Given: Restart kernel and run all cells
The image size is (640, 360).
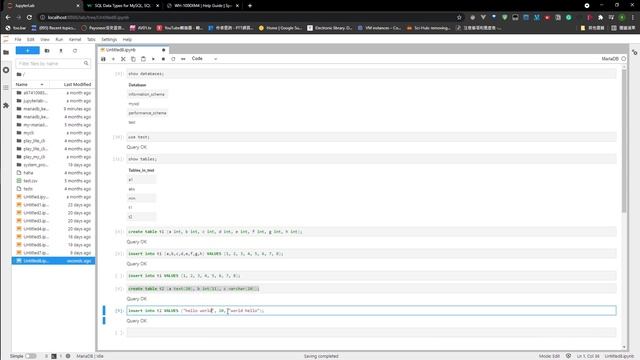Looking at the screenshot, I should pos(183,59).
